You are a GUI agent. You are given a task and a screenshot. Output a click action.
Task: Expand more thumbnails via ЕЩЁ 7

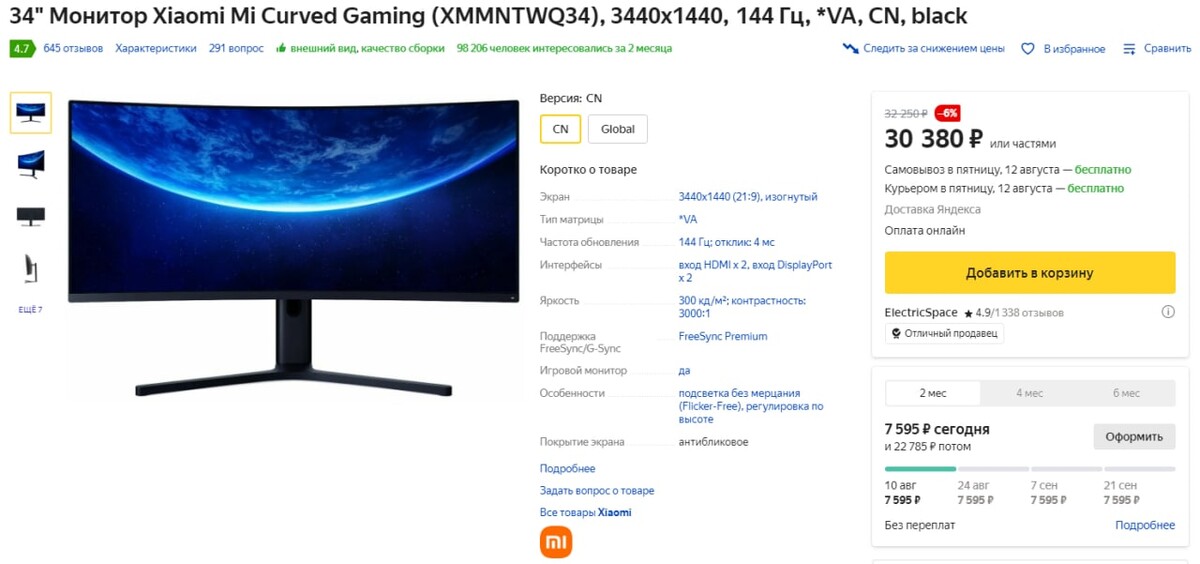30,310
